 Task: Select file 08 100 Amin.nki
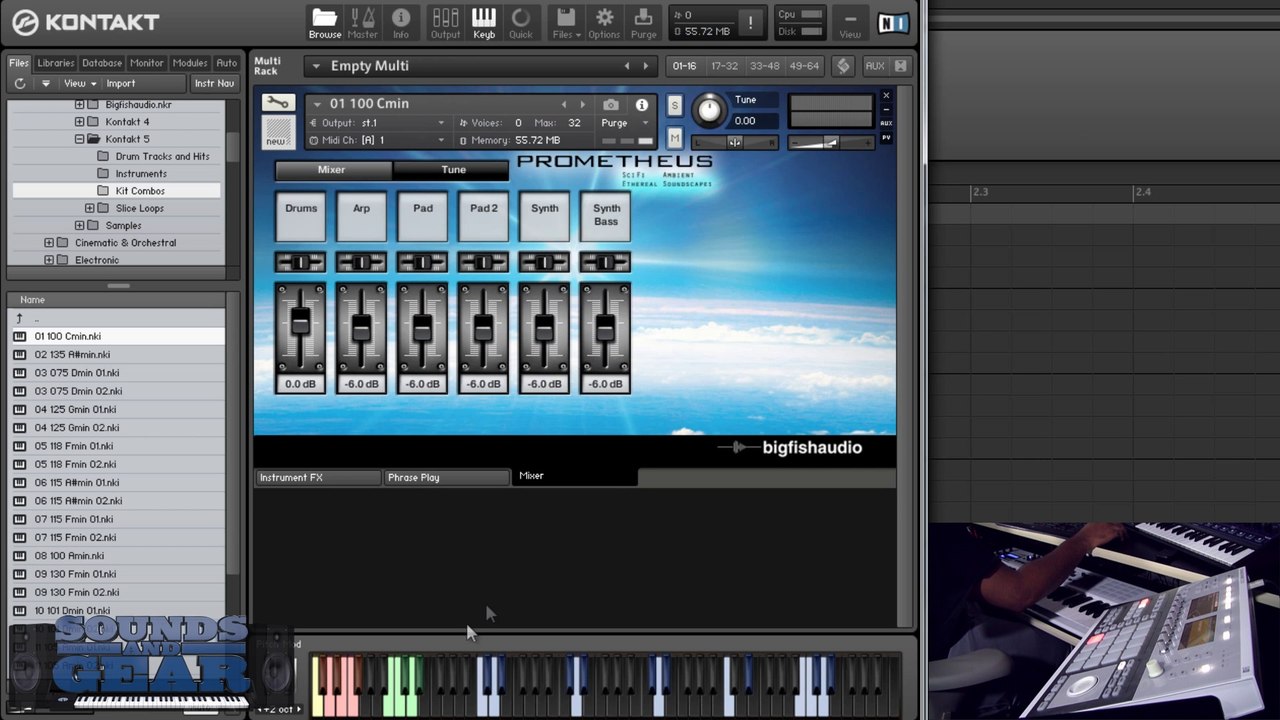click(118, 556)
